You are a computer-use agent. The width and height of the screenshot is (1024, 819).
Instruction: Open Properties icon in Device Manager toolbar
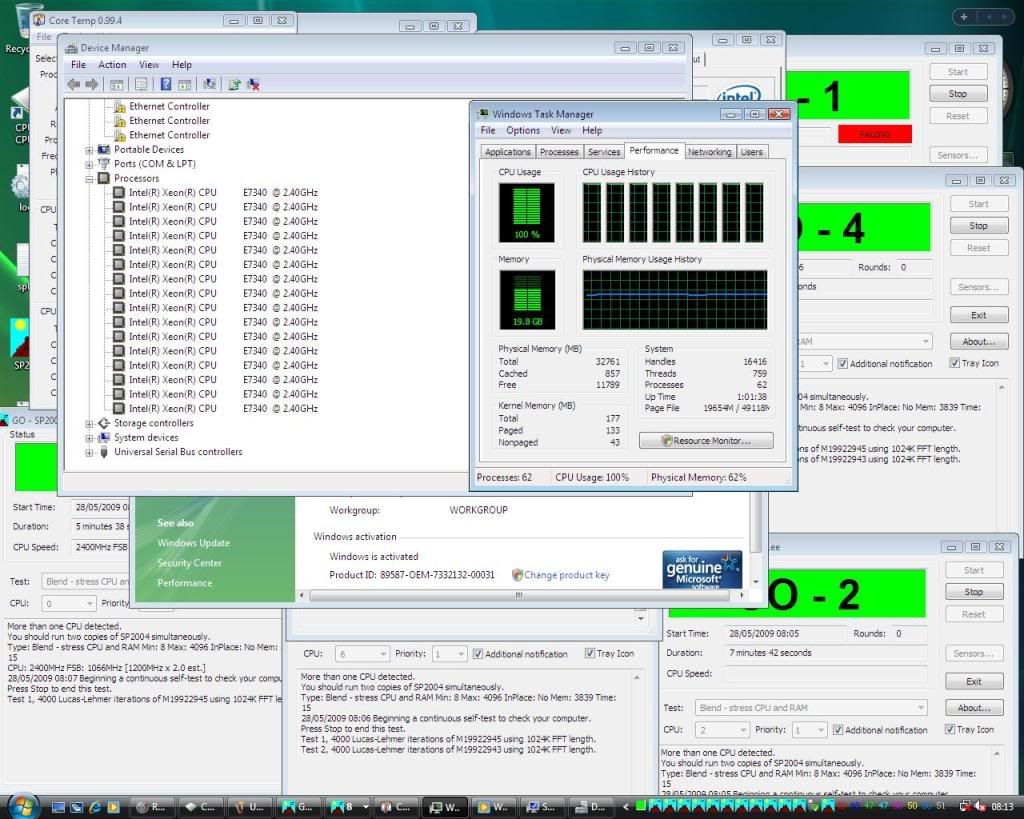[140, 84]
